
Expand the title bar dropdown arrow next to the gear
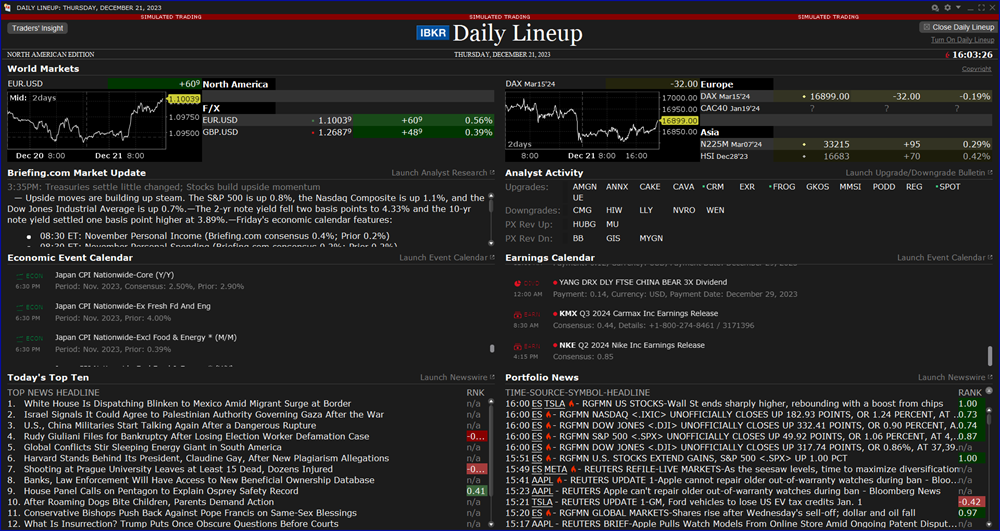[x=957, y=8]
